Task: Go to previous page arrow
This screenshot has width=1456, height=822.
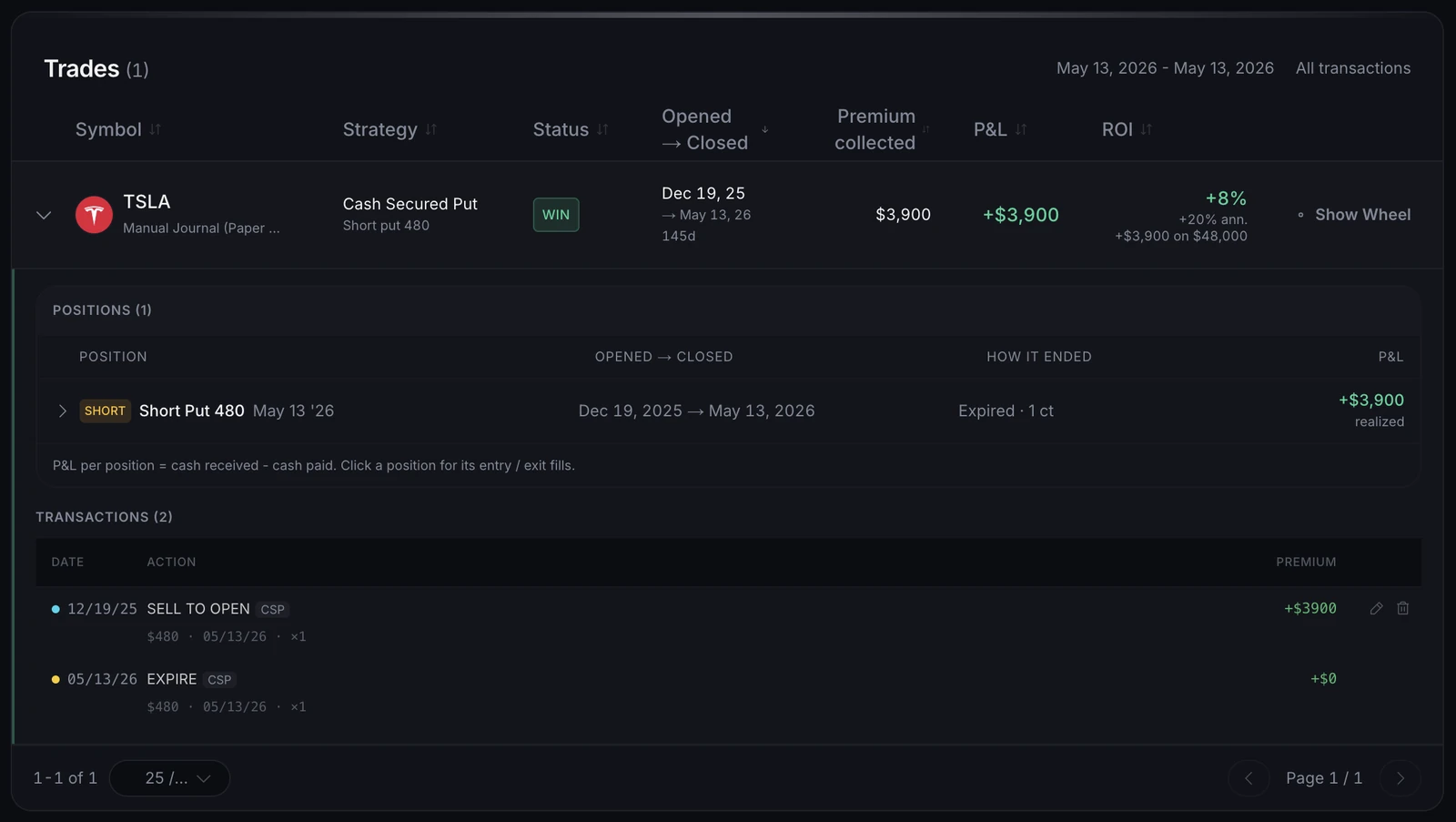Action: [1249, 778]
